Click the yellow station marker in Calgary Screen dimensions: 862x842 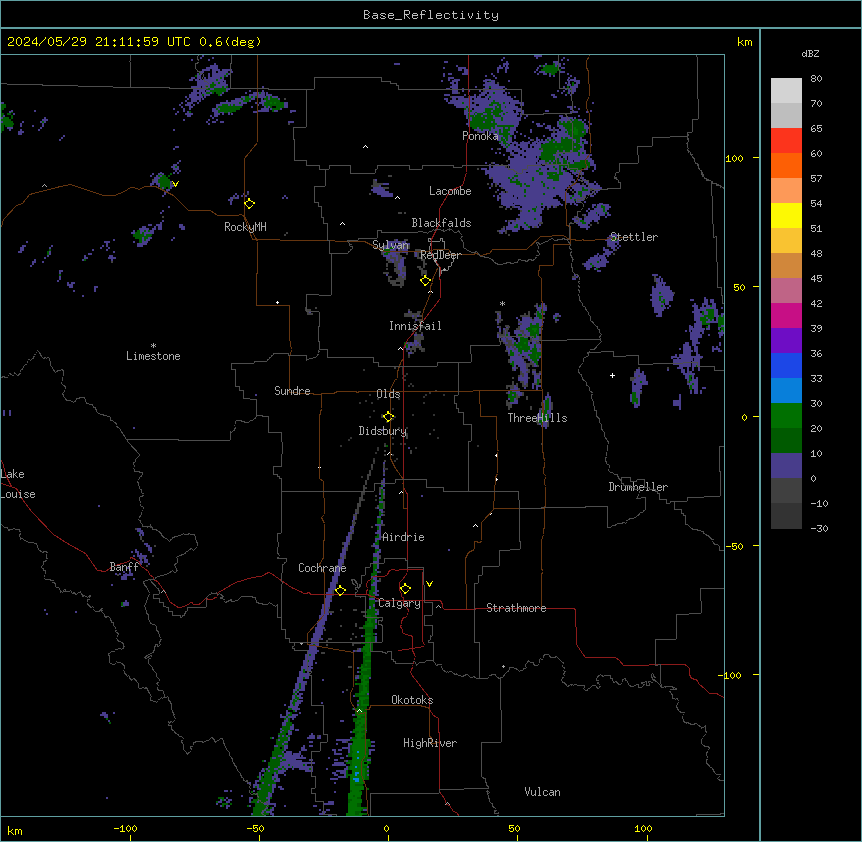pyautogui.click(x=405, y=589)
